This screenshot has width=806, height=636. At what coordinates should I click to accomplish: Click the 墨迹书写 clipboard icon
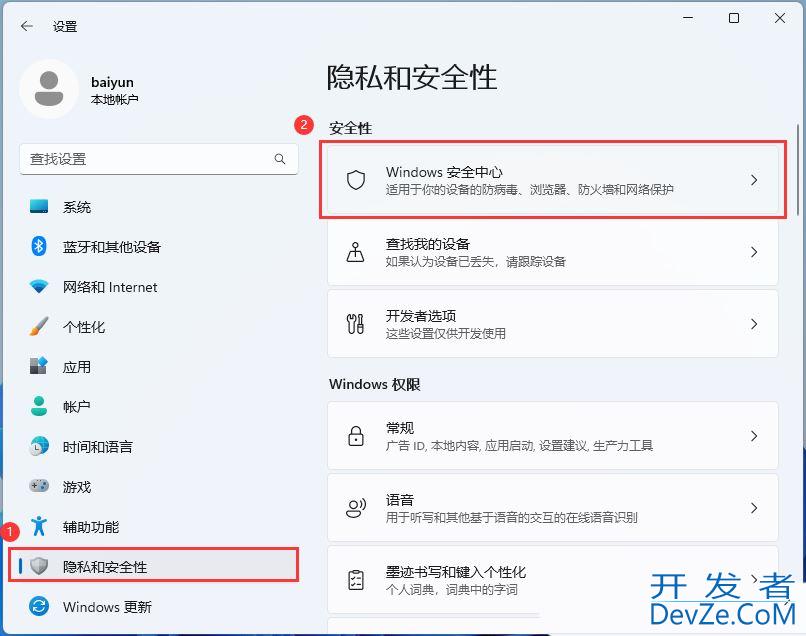pos(356,580)
